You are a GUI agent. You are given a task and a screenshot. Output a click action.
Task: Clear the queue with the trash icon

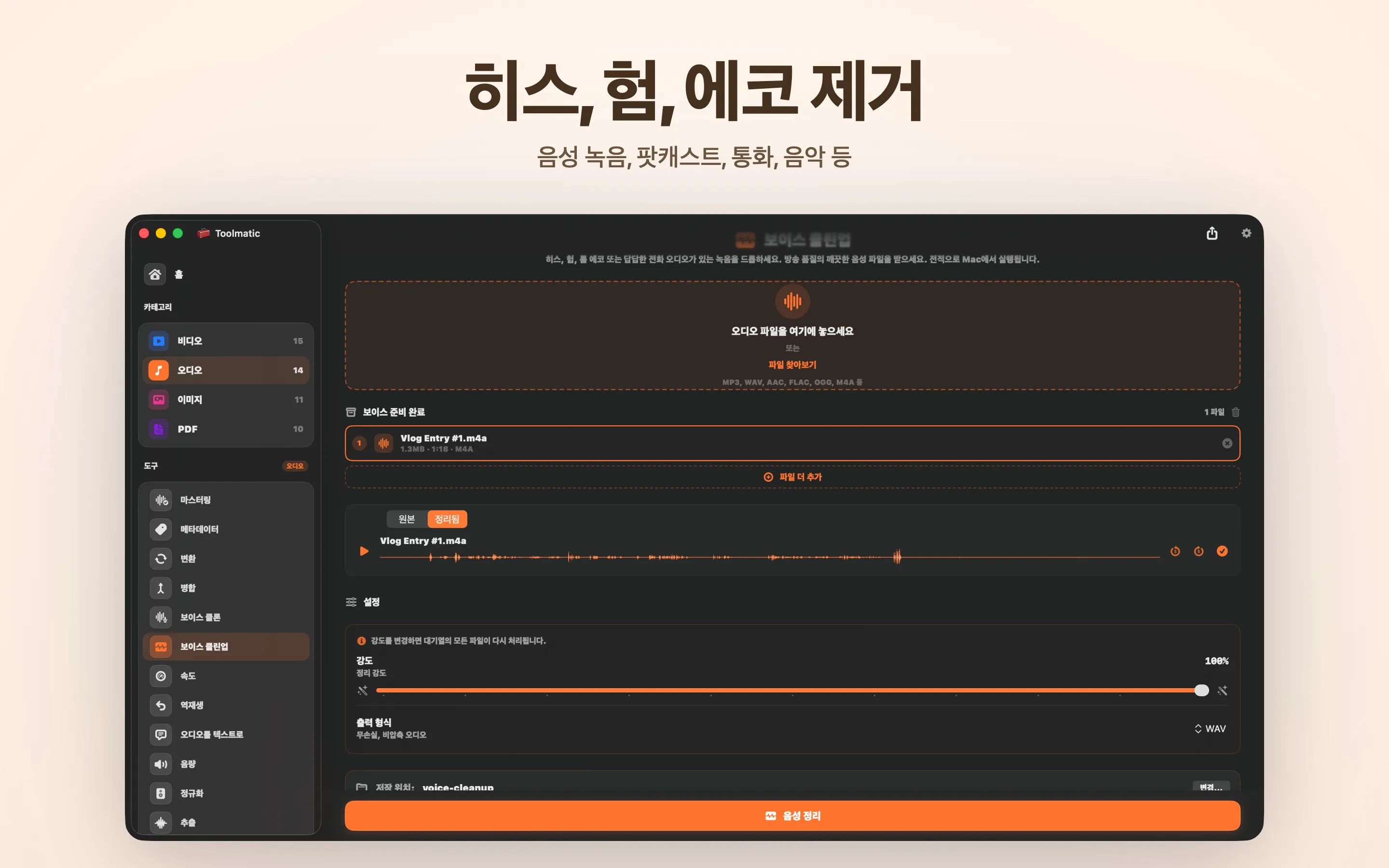1236,412
